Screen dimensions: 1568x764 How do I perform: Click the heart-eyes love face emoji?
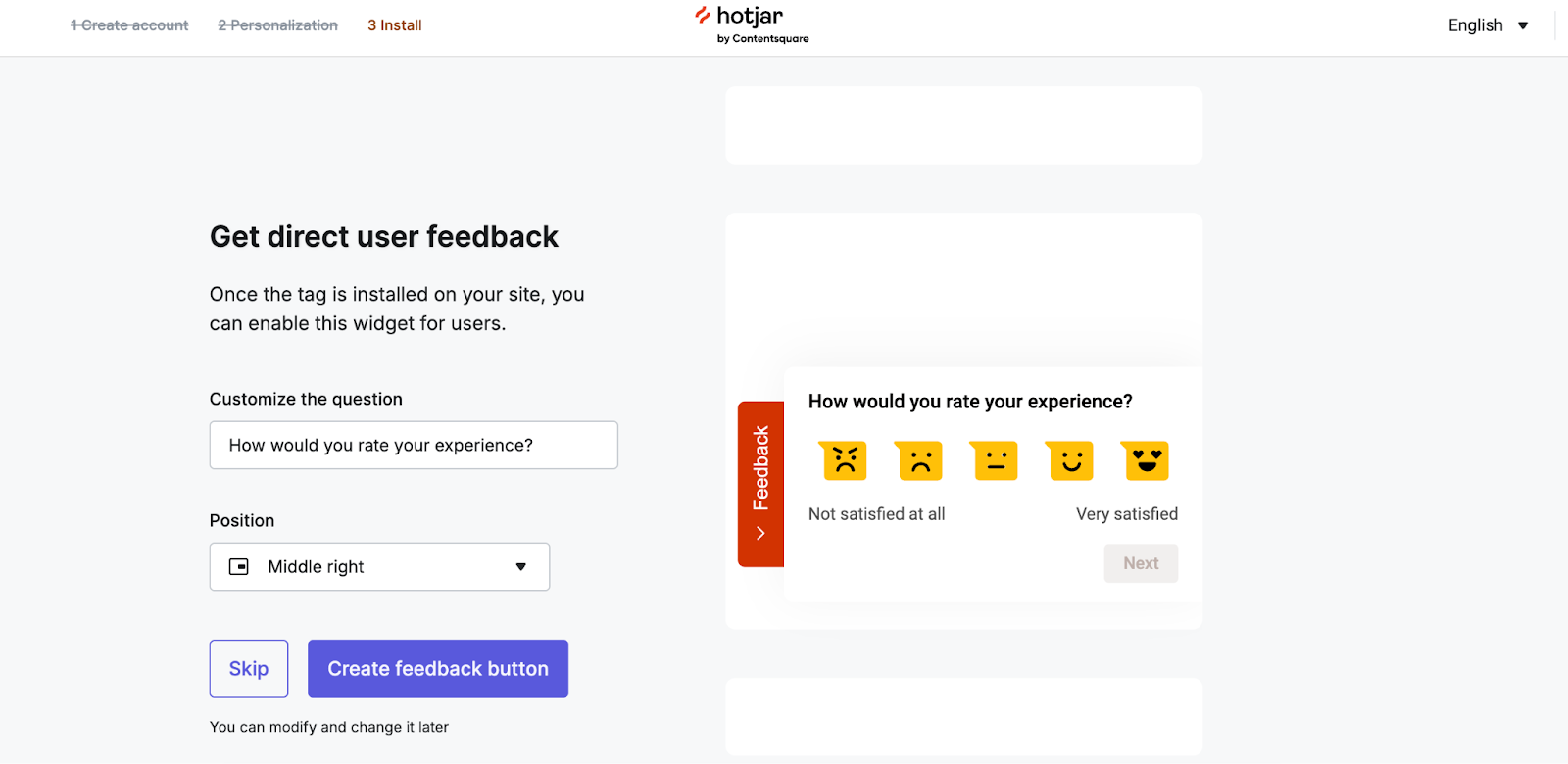click(1146, 460)
